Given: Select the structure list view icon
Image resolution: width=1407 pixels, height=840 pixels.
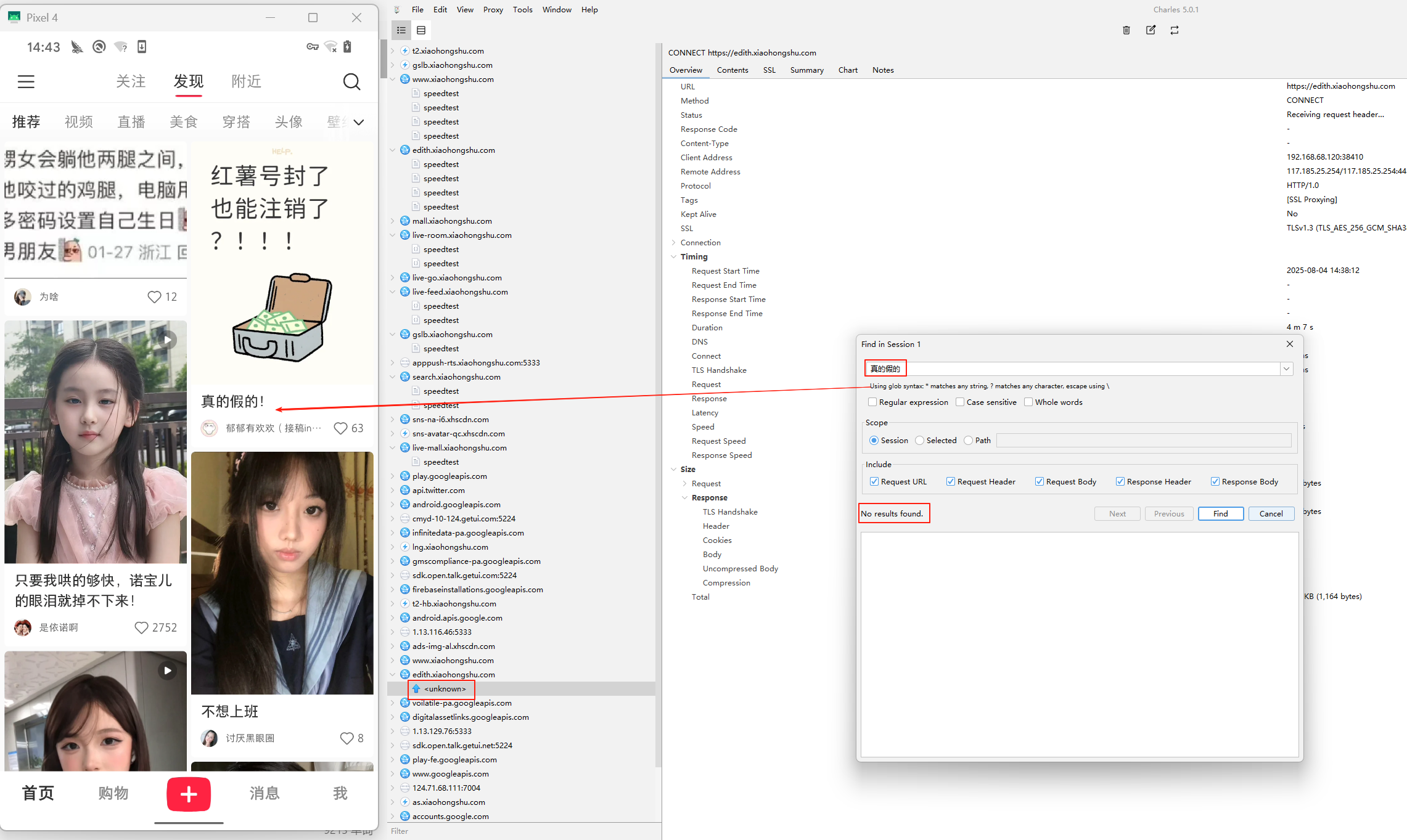Looking at the screenshot, I should click(401, 30).
